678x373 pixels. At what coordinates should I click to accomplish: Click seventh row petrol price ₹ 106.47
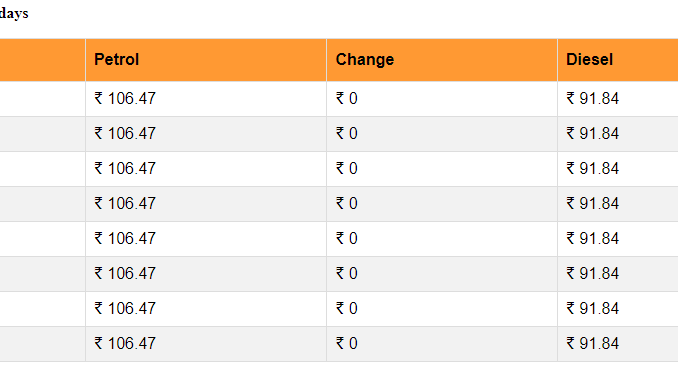point(125,309)
